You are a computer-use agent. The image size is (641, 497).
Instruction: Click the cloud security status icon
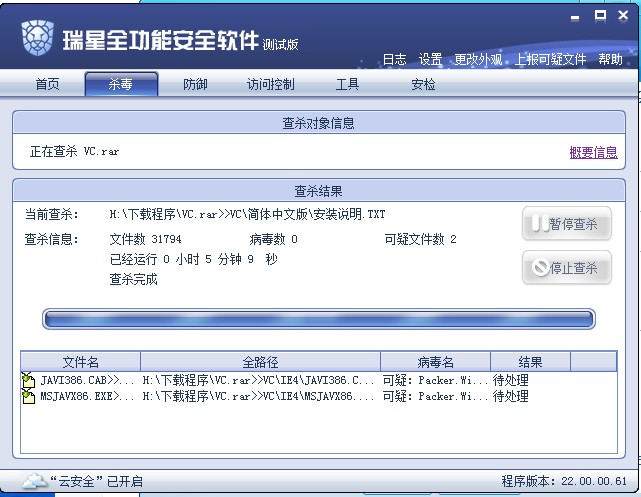click(x=35, y=481)
